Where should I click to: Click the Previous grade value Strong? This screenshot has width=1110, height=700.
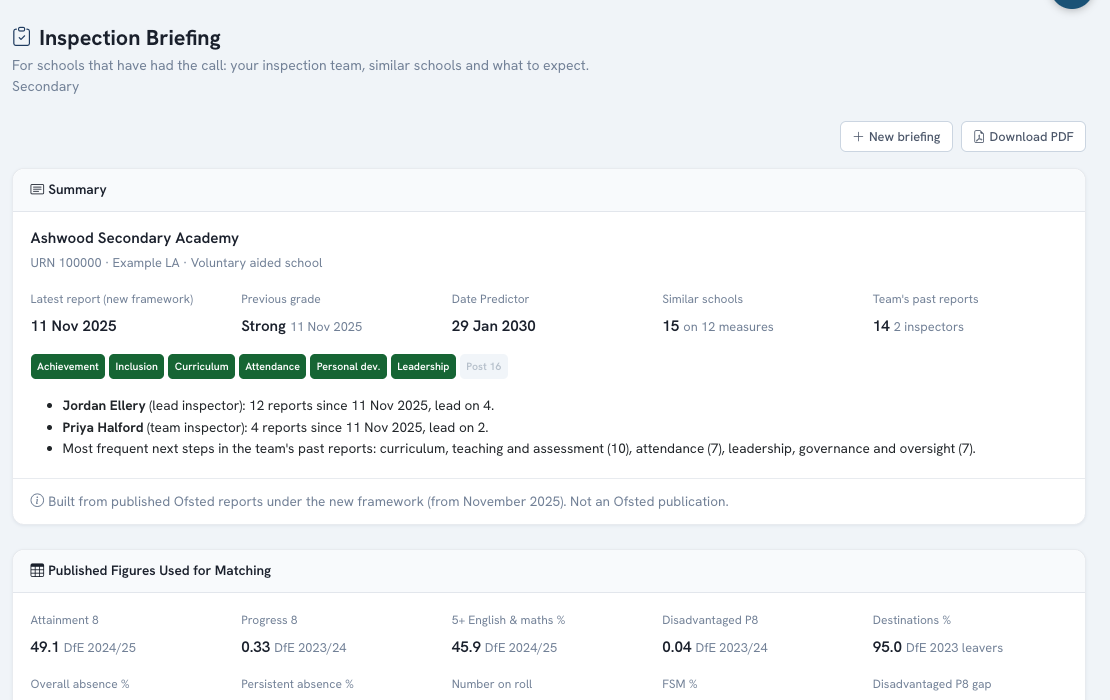point(263,326)
